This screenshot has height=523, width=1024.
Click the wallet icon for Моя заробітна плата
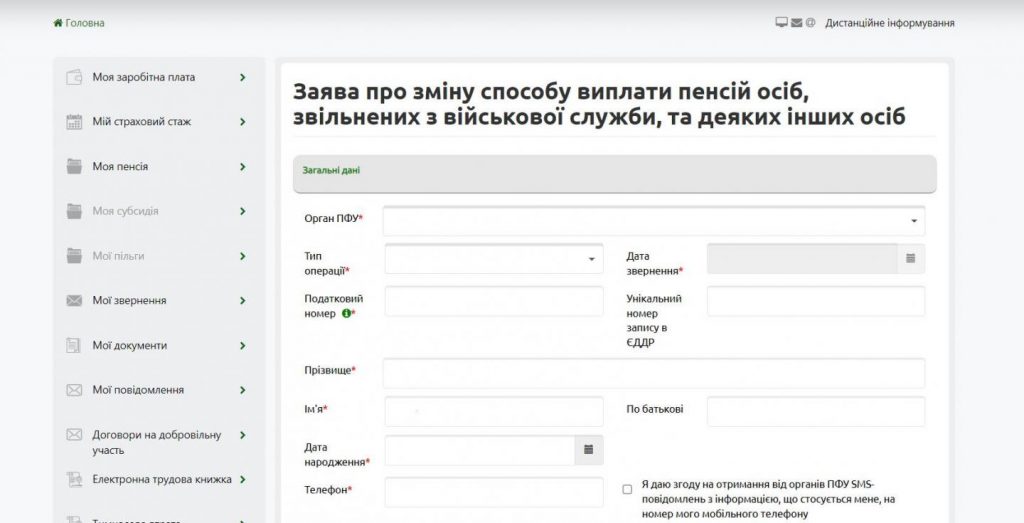(74, 77)
